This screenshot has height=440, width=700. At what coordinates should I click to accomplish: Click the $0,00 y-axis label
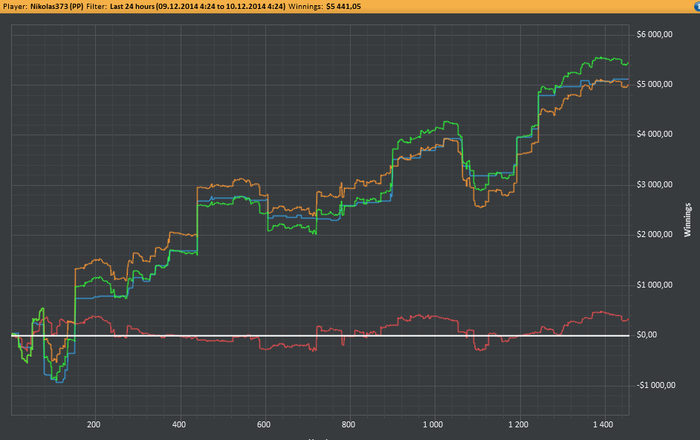pos(646,335)
